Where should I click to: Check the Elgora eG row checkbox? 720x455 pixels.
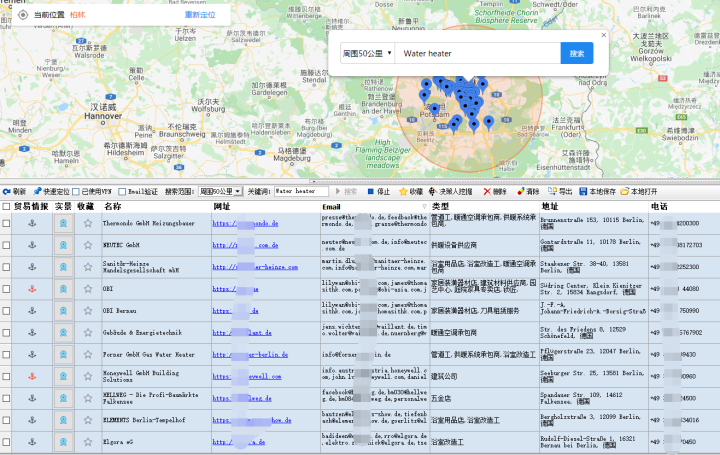click(x=6, y=442)
